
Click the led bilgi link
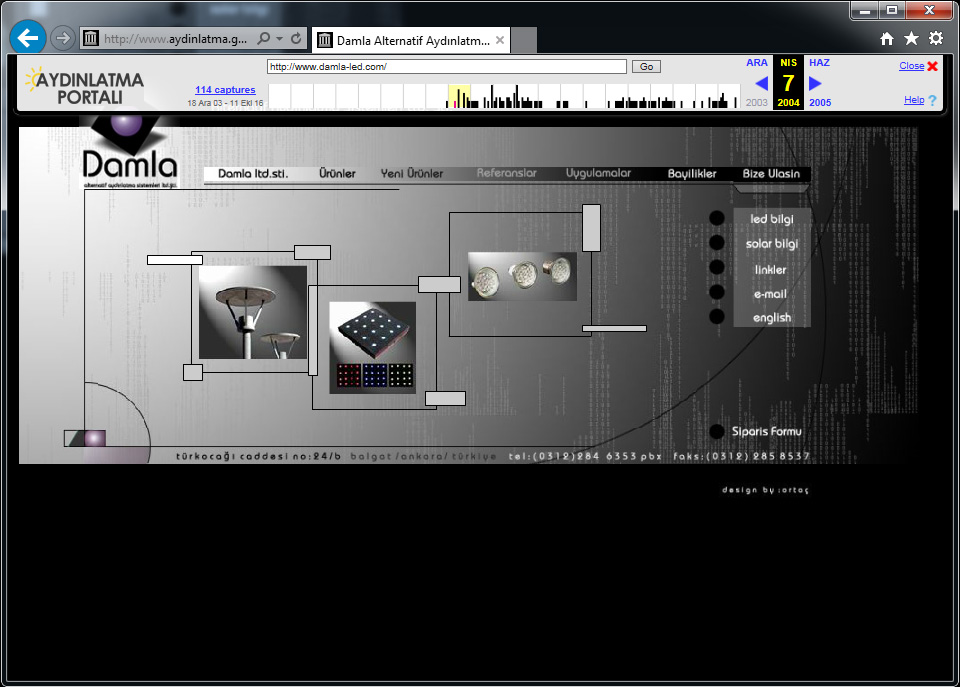pyautogui.click(x=771, y=219)
